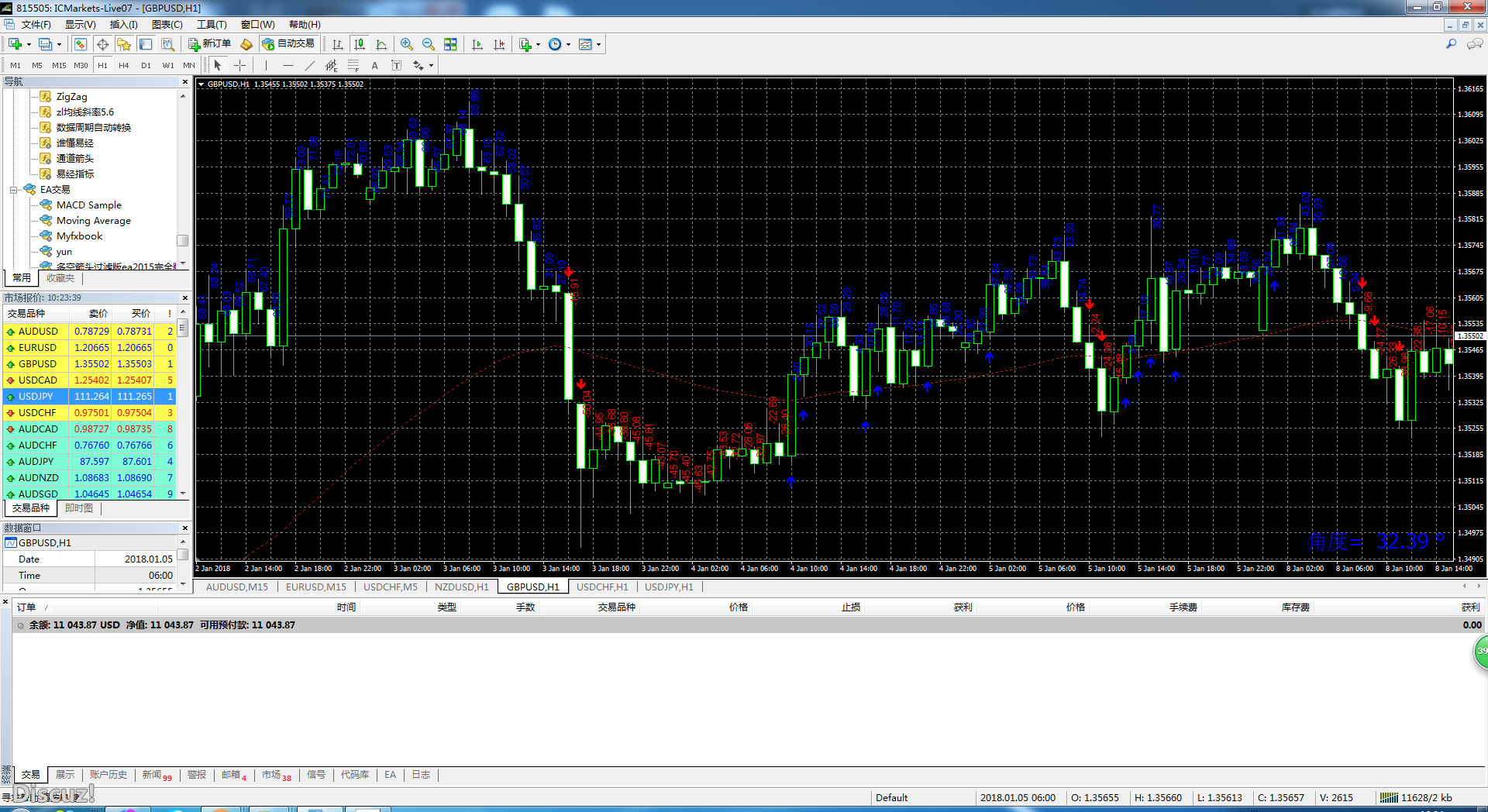Viewport: 1488px width, 812px height.
Task: Sort by the 时间 column header
Action: click(346, 607)
